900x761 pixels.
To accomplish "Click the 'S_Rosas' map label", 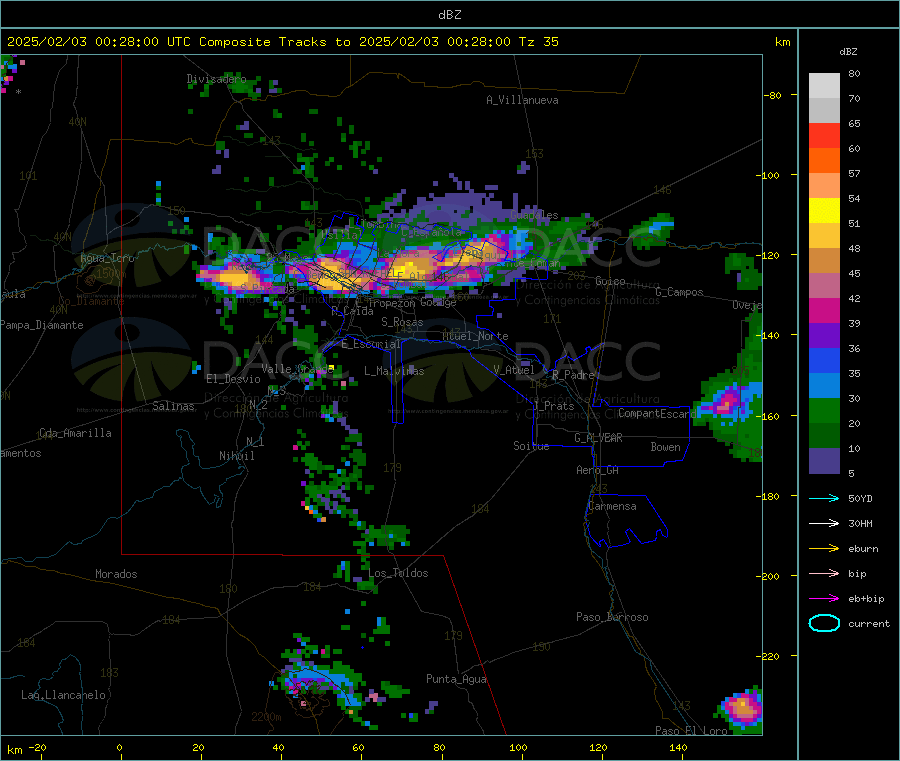I will (x=402, y=322).
